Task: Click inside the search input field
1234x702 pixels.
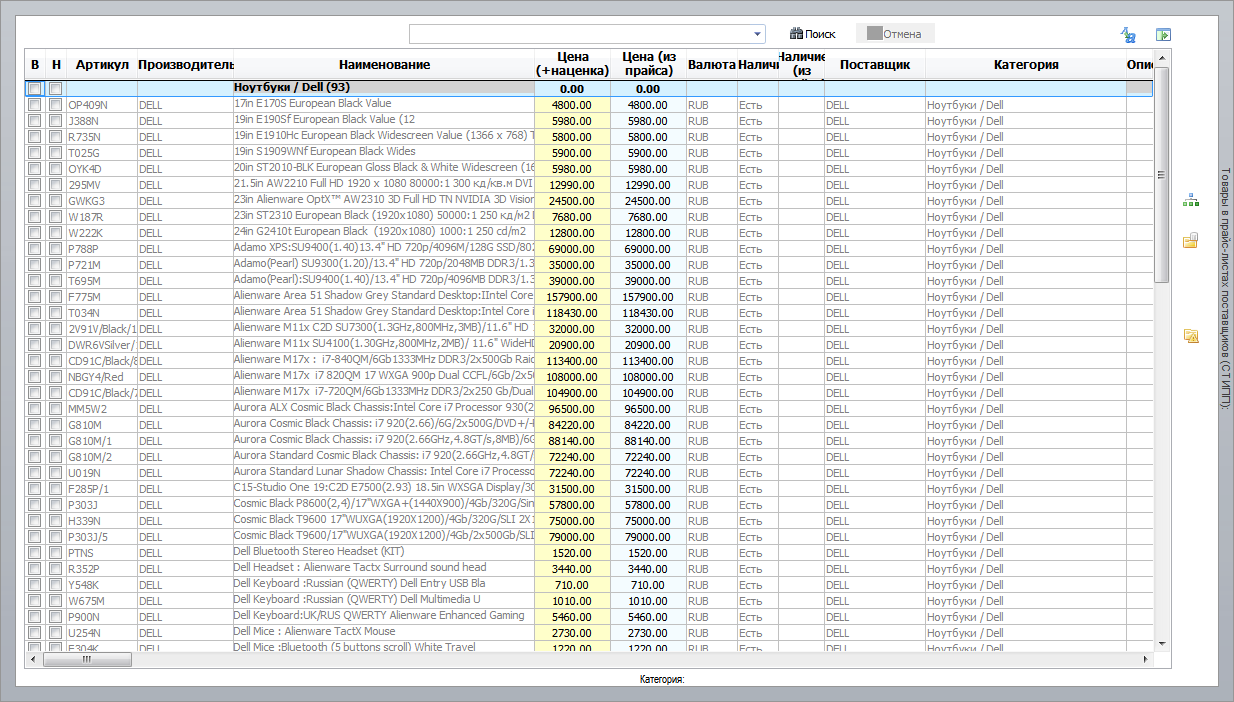Action: coord(581,34)
